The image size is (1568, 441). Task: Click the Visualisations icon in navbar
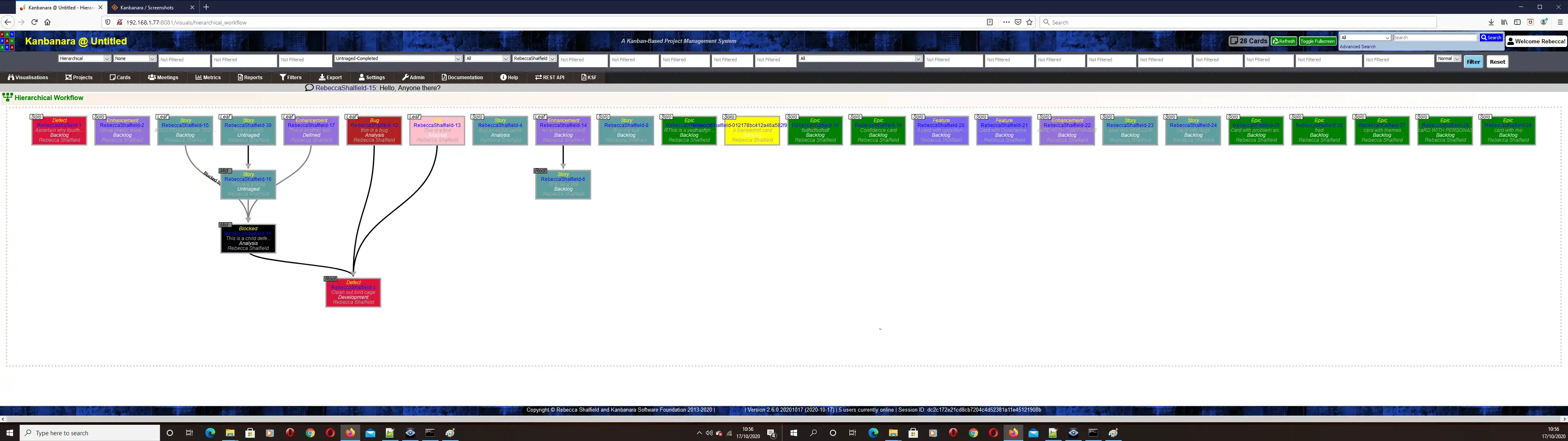(27, 77)
